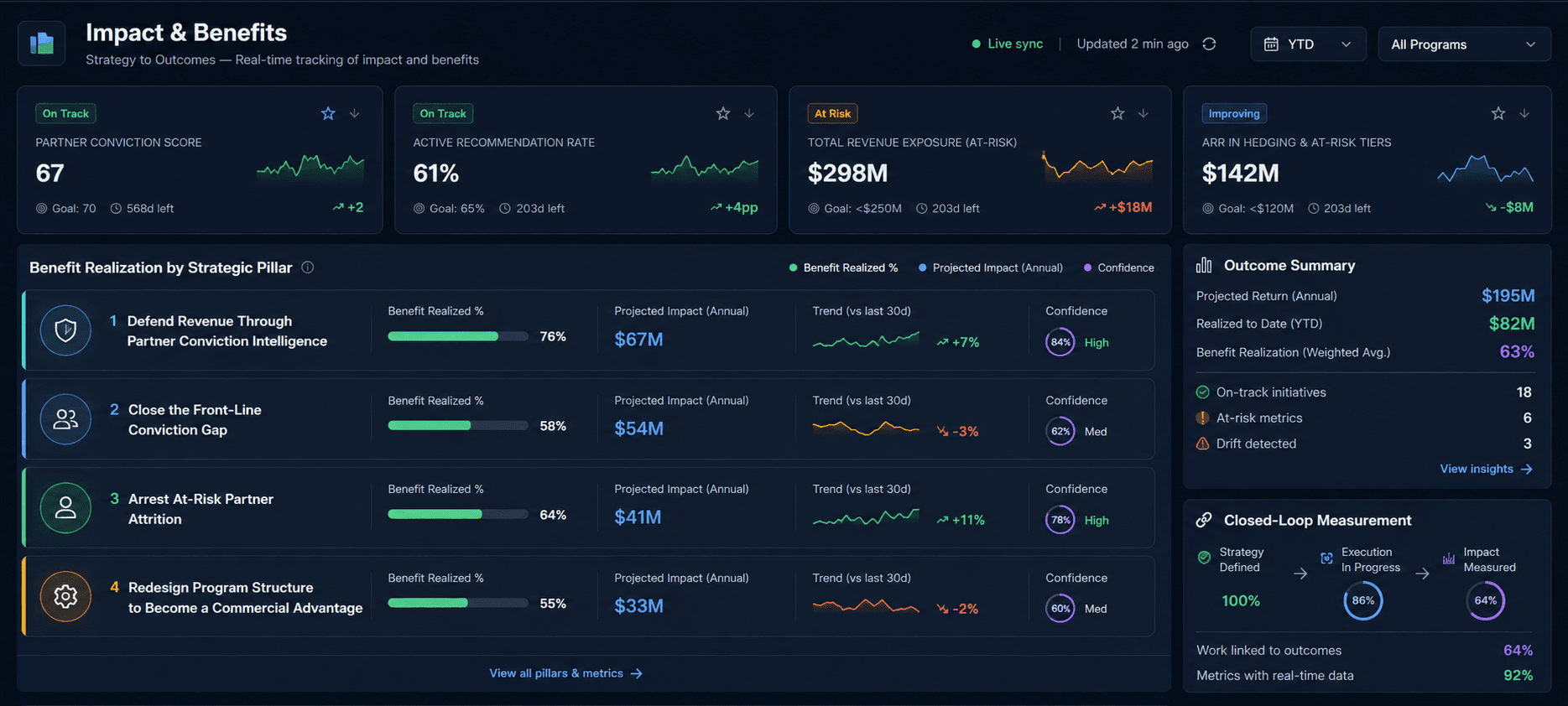Click the 84% confidence ring

(1060, 342)
